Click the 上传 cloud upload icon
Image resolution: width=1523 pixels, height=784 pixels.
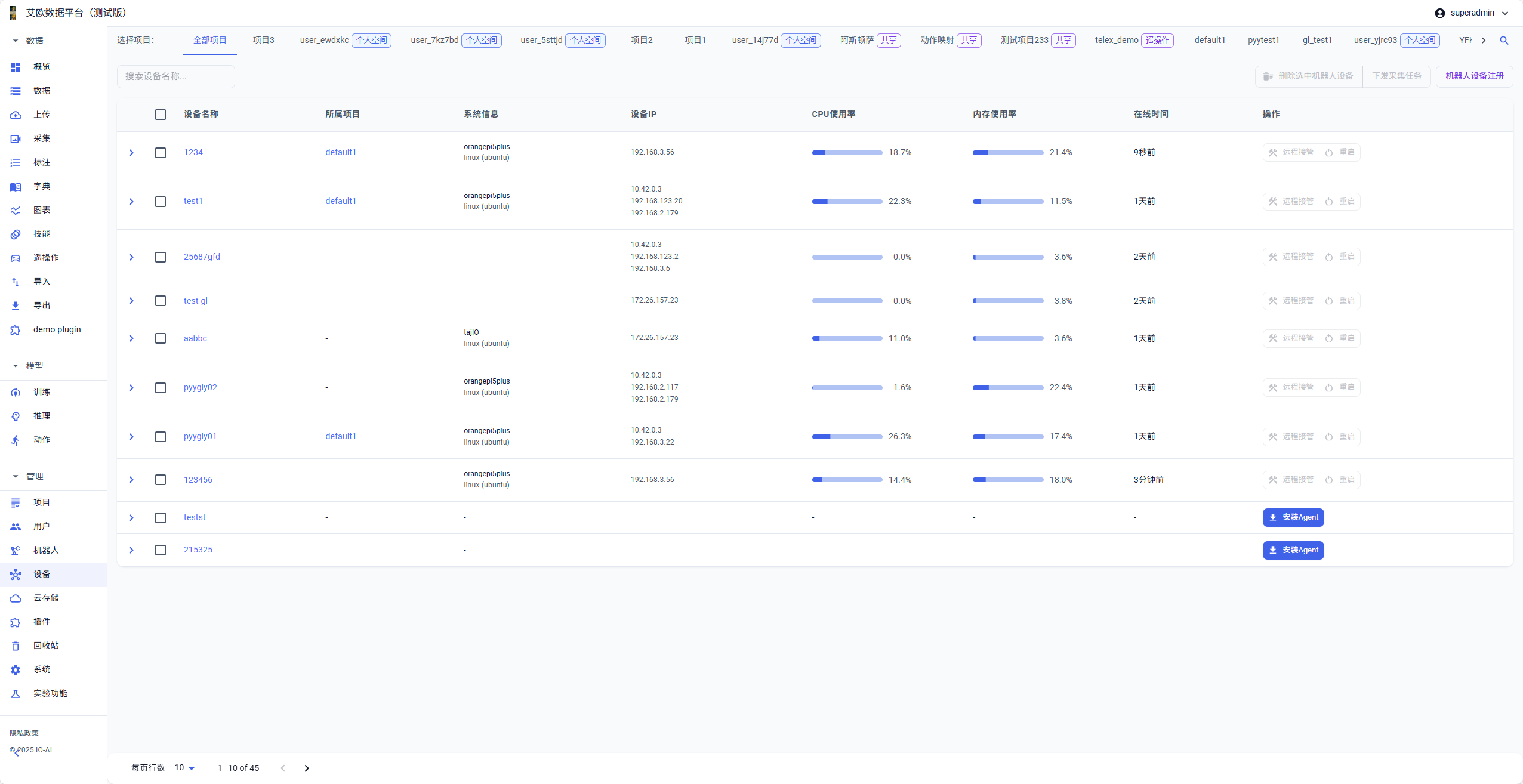[x=16, y=115]
